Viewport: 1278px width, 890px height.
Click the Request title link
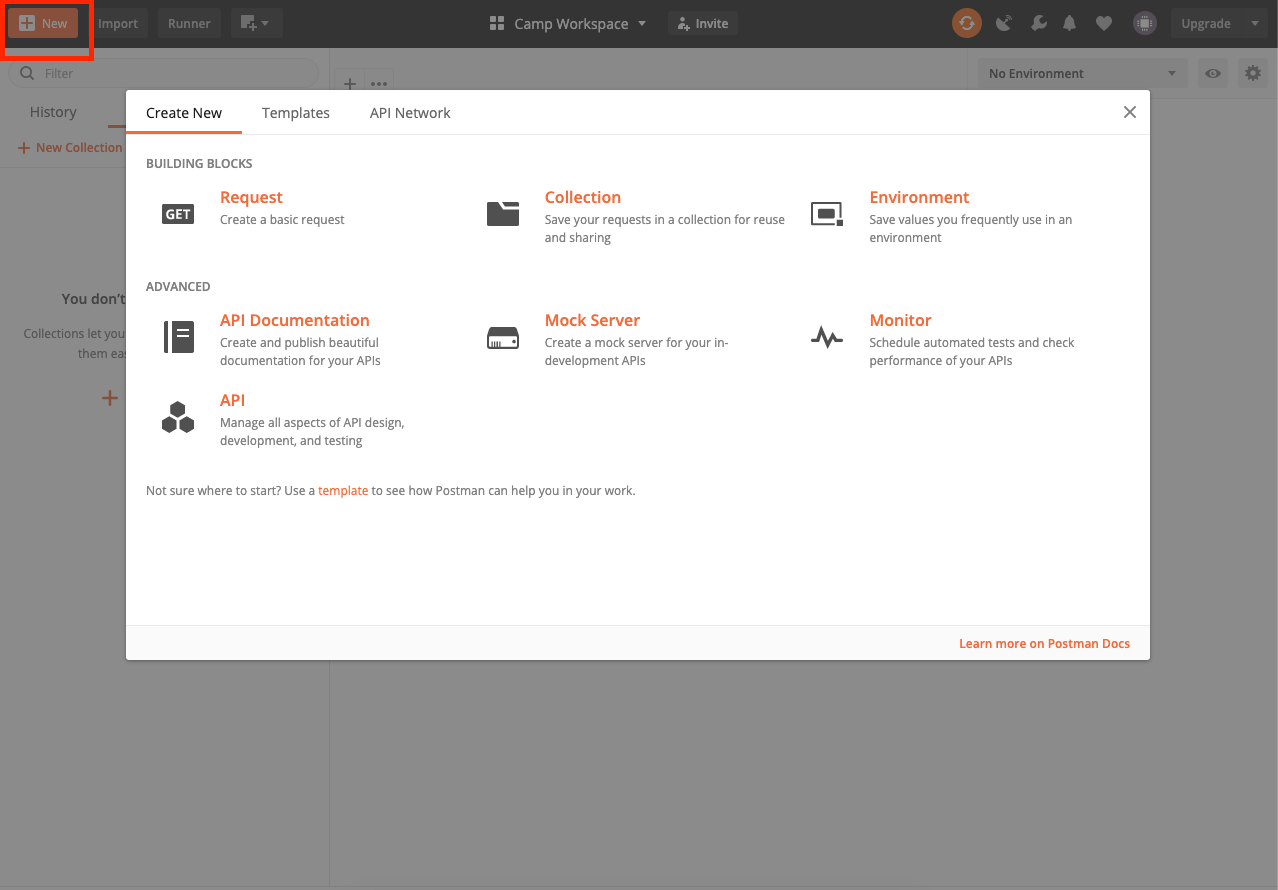(x=251, y=197)
